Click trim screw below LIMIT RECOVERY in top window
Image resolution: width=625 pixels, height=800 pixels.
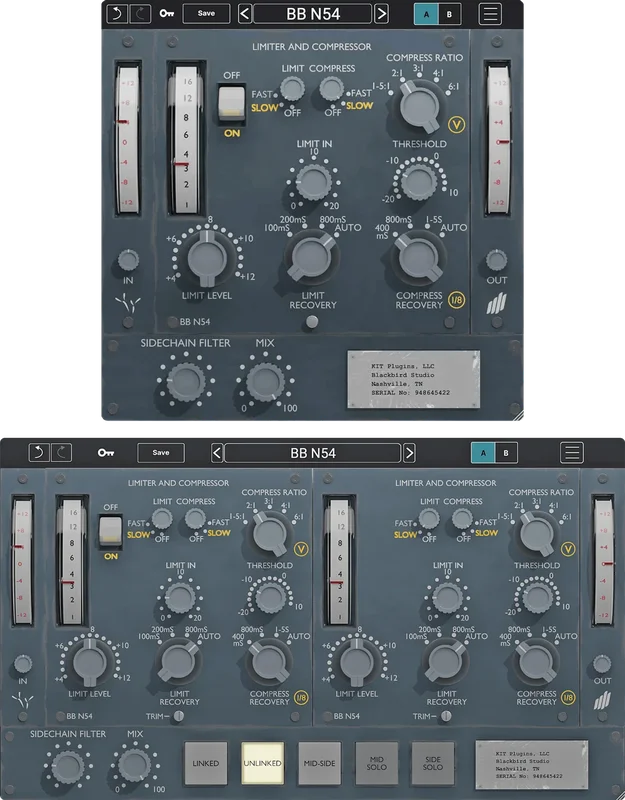(312, 322)
